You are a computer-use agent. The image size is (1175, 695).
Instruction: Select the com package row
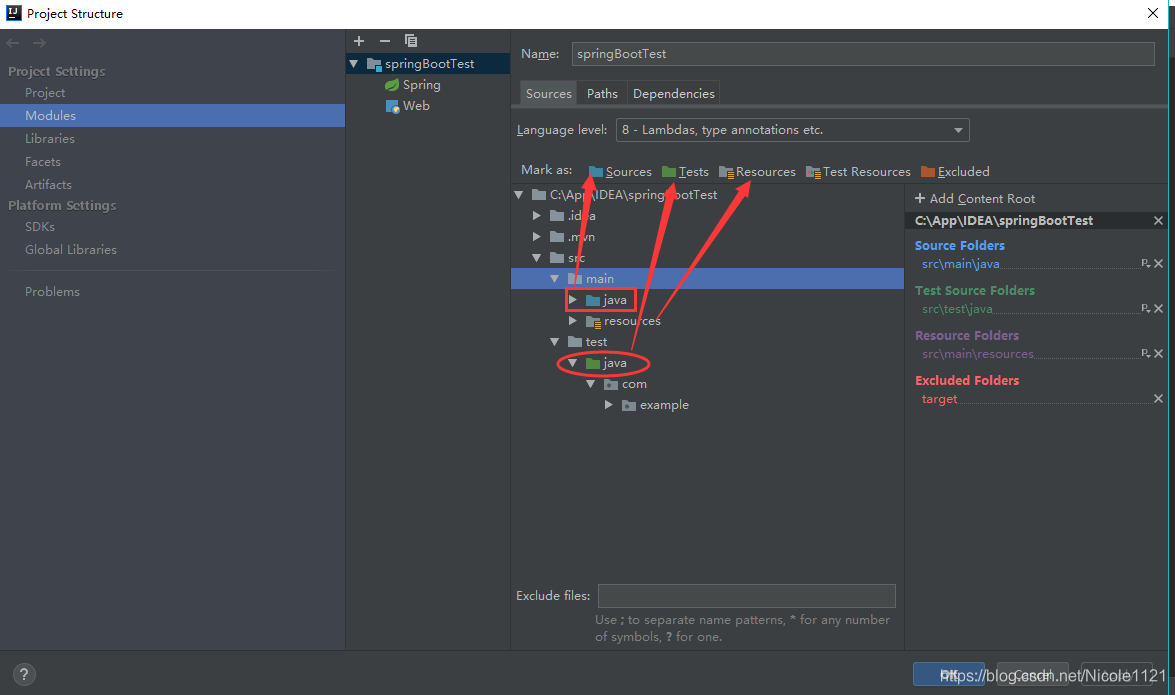[707, 384]
